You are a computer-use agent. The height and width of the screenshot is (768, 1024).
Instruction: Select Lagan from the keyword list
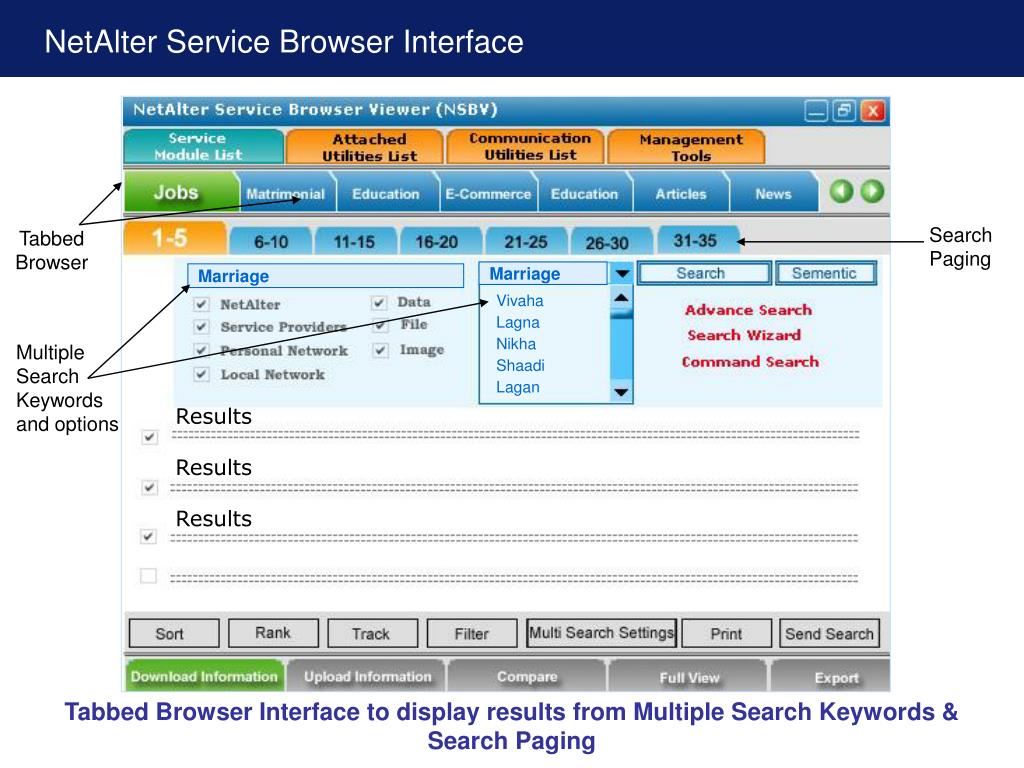click(518, 387)
